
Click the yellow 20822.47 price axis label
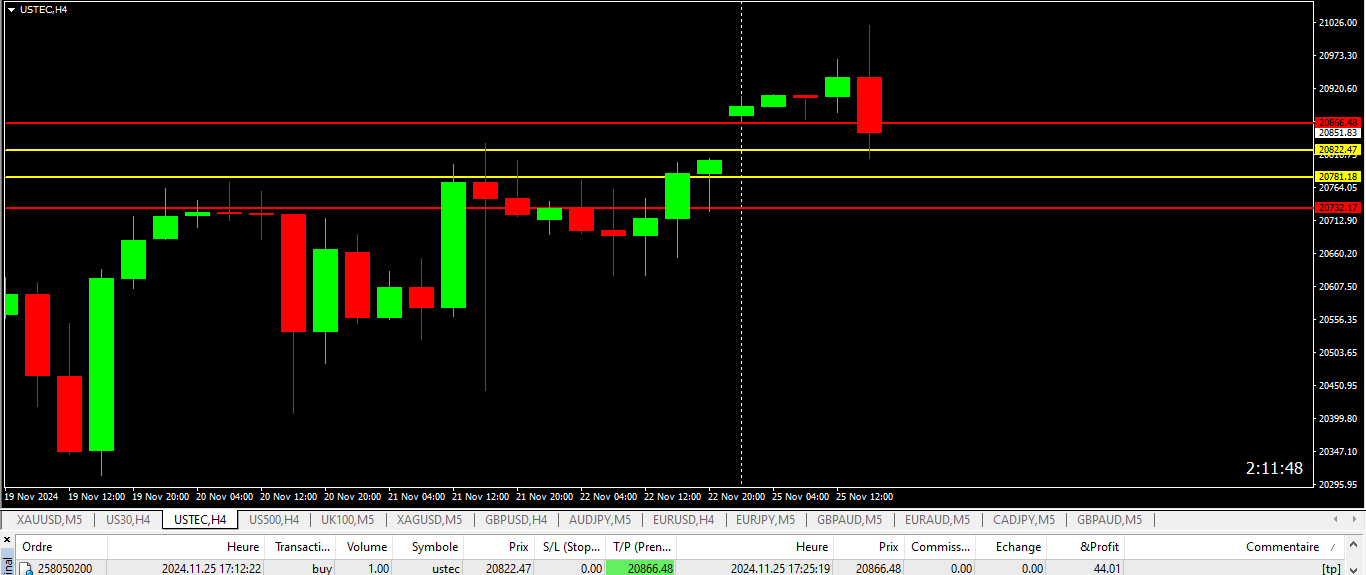point(1338,149)
